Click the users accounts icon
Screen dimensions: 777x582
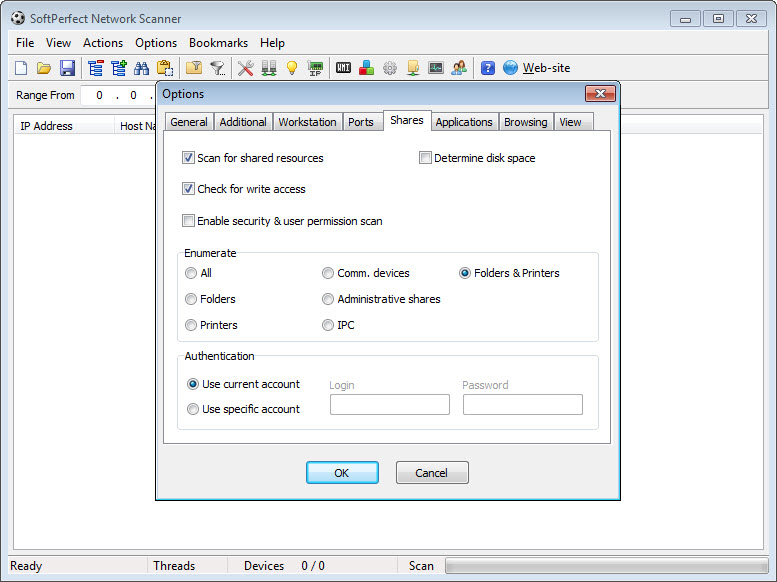click(459, 68)
